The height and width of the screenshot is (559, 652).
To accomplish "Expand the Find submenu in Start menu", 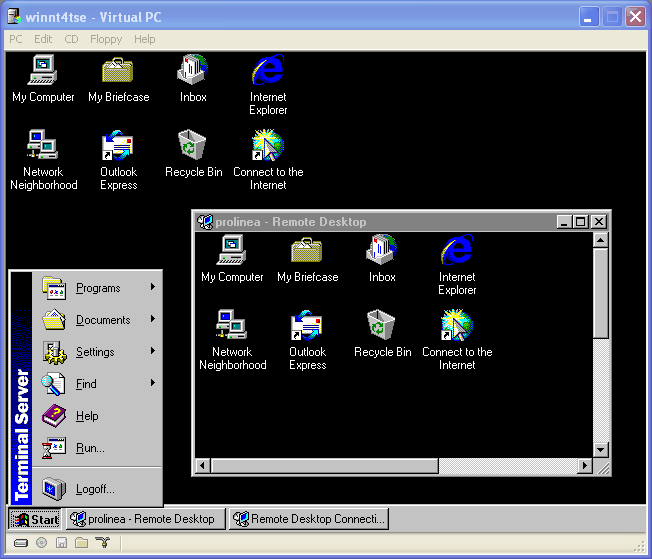I will pyautogui.click(x=97, y=384).
